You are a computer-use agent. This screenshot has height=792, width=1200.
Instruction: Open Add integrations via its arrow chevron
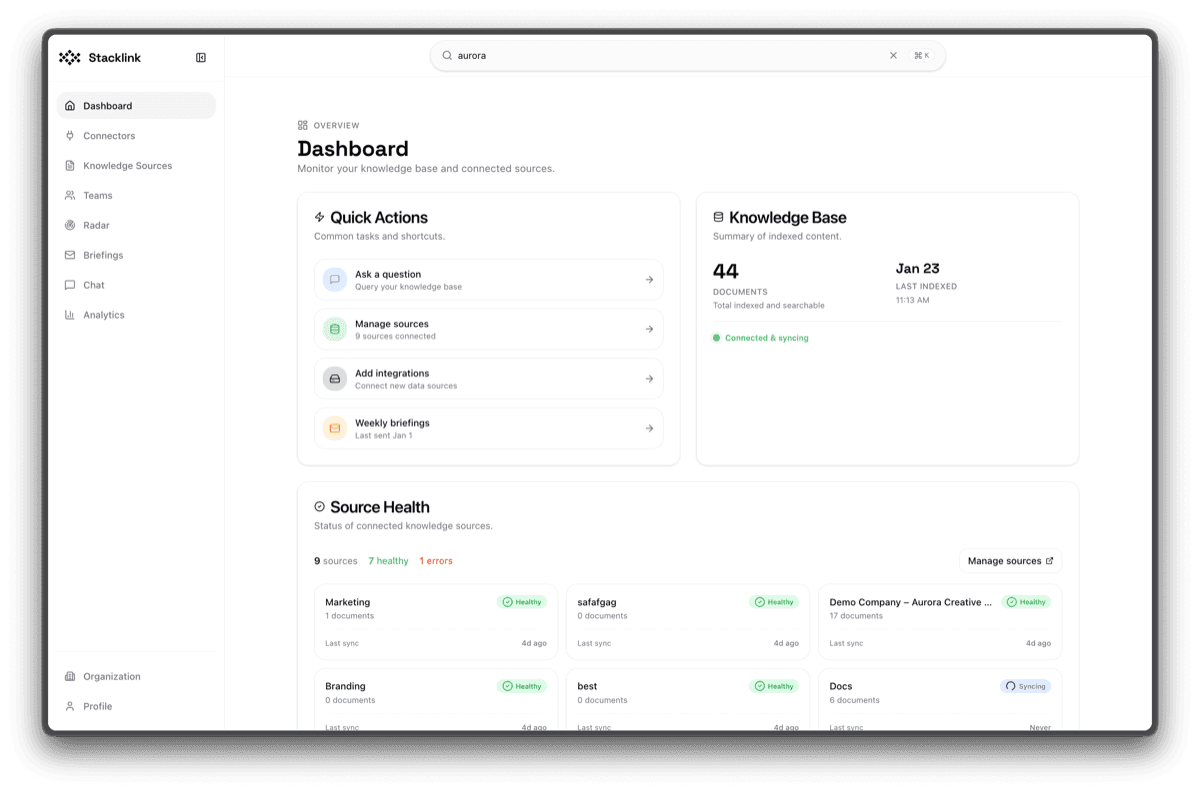pos(651,378)
